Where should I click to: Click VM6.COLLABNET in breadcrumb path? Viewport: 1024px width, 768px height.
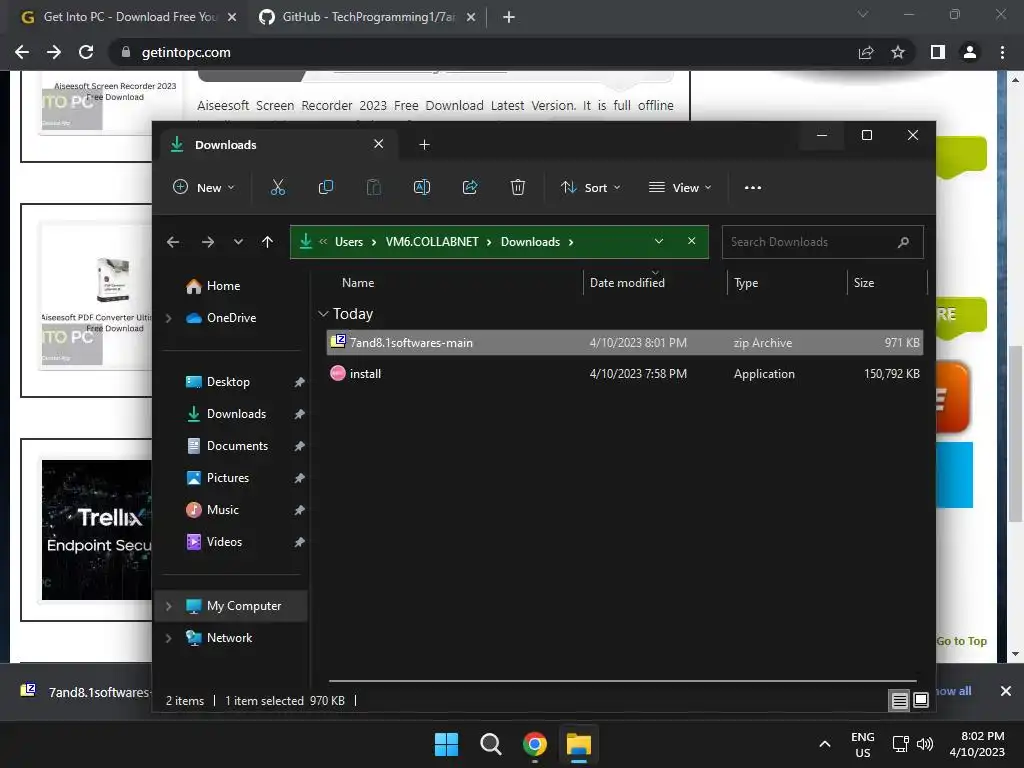pos(432,242)
